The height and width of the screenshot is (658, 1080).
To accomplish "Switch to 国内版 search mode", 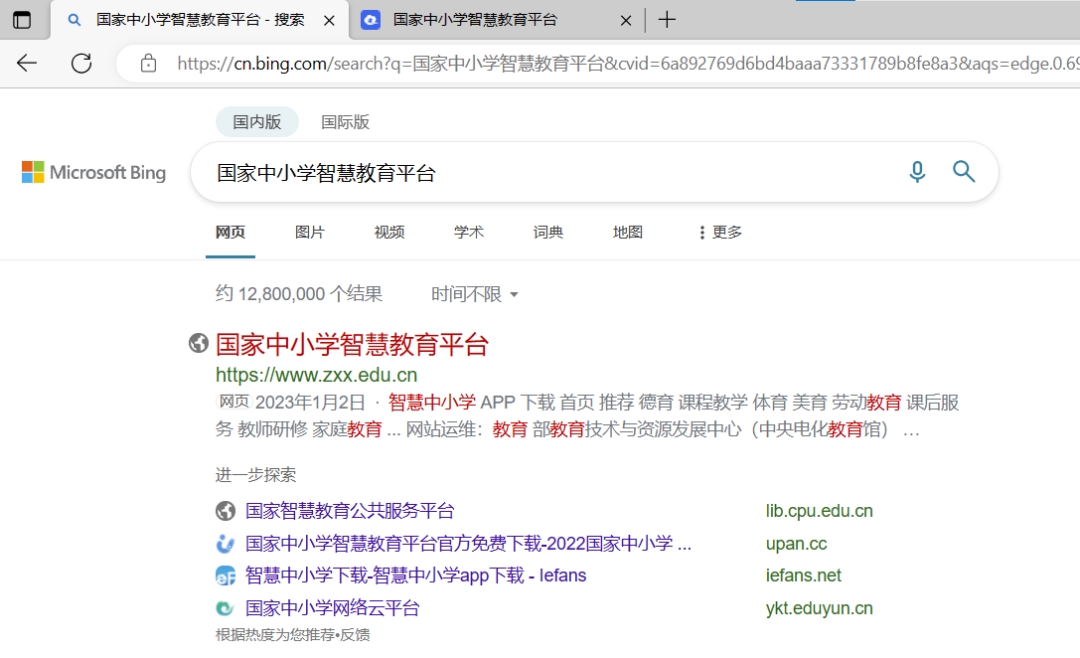I will click(257, 122).
